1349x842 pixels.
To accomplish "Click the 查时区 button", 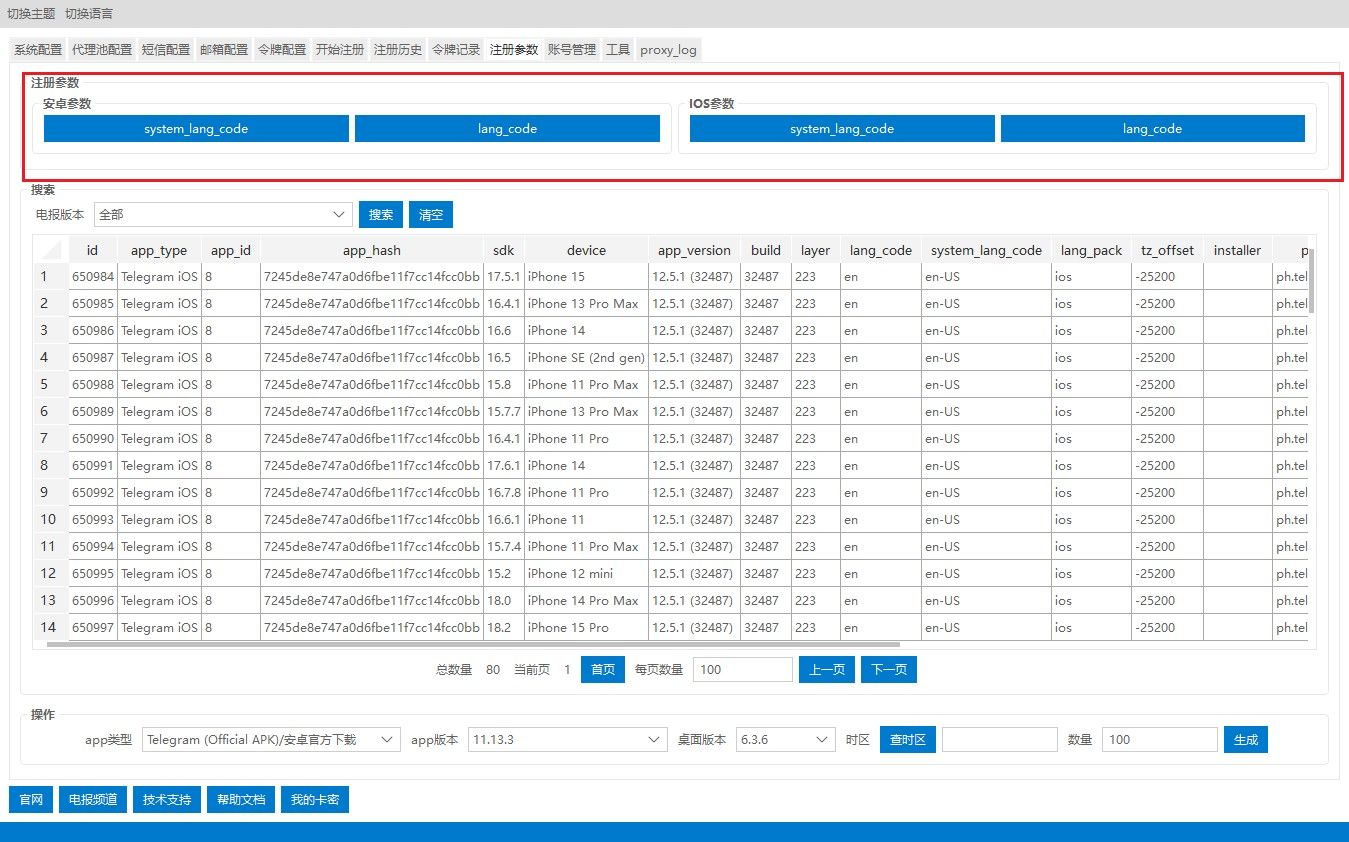I will [907, 740].
